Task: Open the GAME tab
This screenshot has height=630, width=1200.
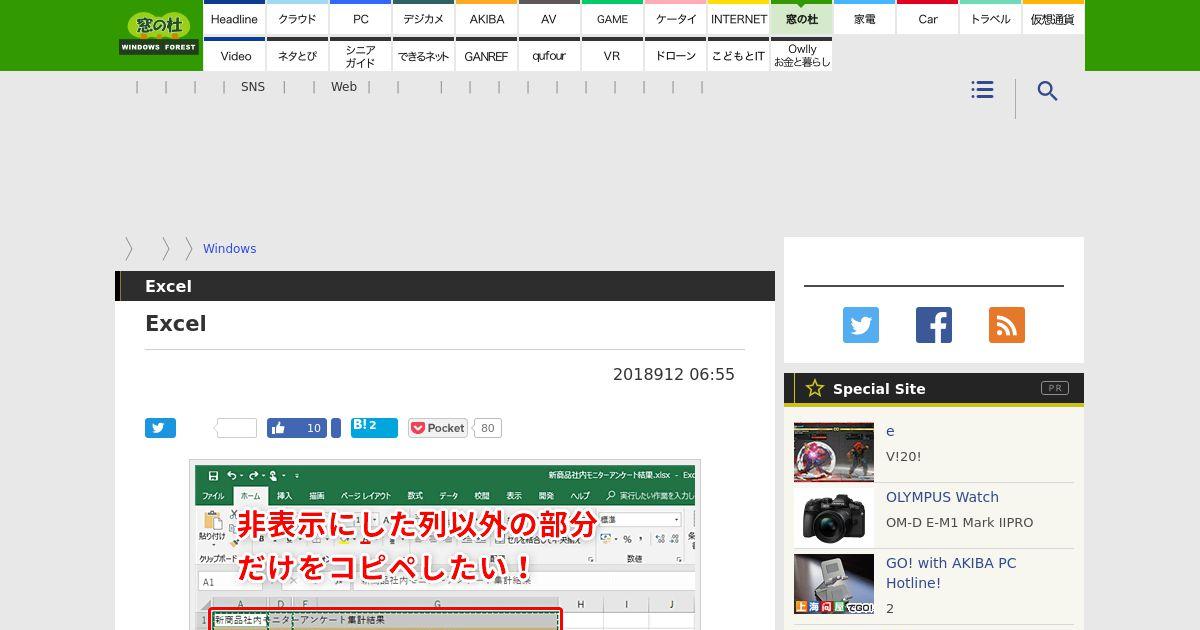Action: click(612, 18)
